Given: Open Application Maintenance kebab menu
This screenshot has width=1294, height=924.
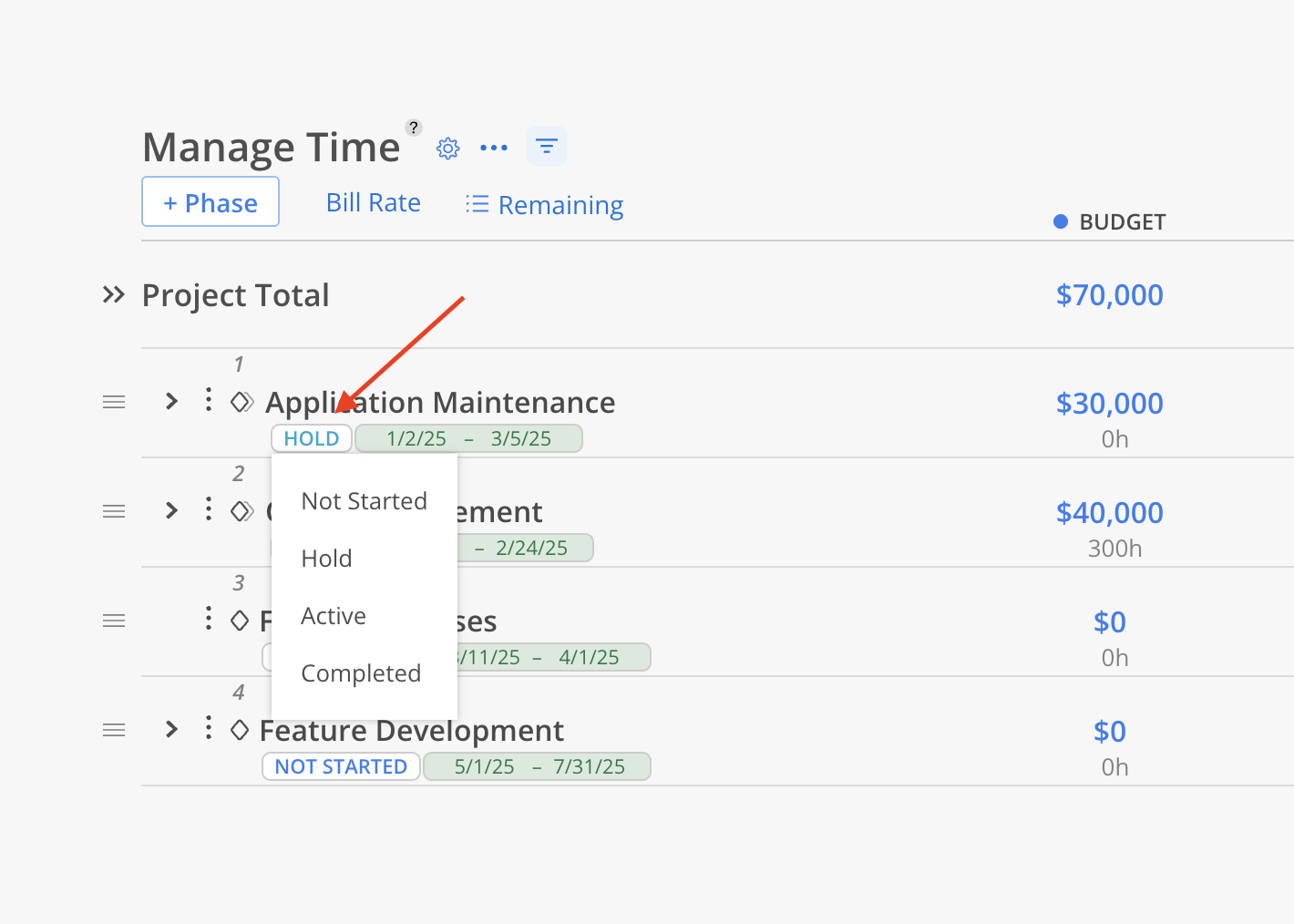Looking at the screenshot, I should coord(209,400).
